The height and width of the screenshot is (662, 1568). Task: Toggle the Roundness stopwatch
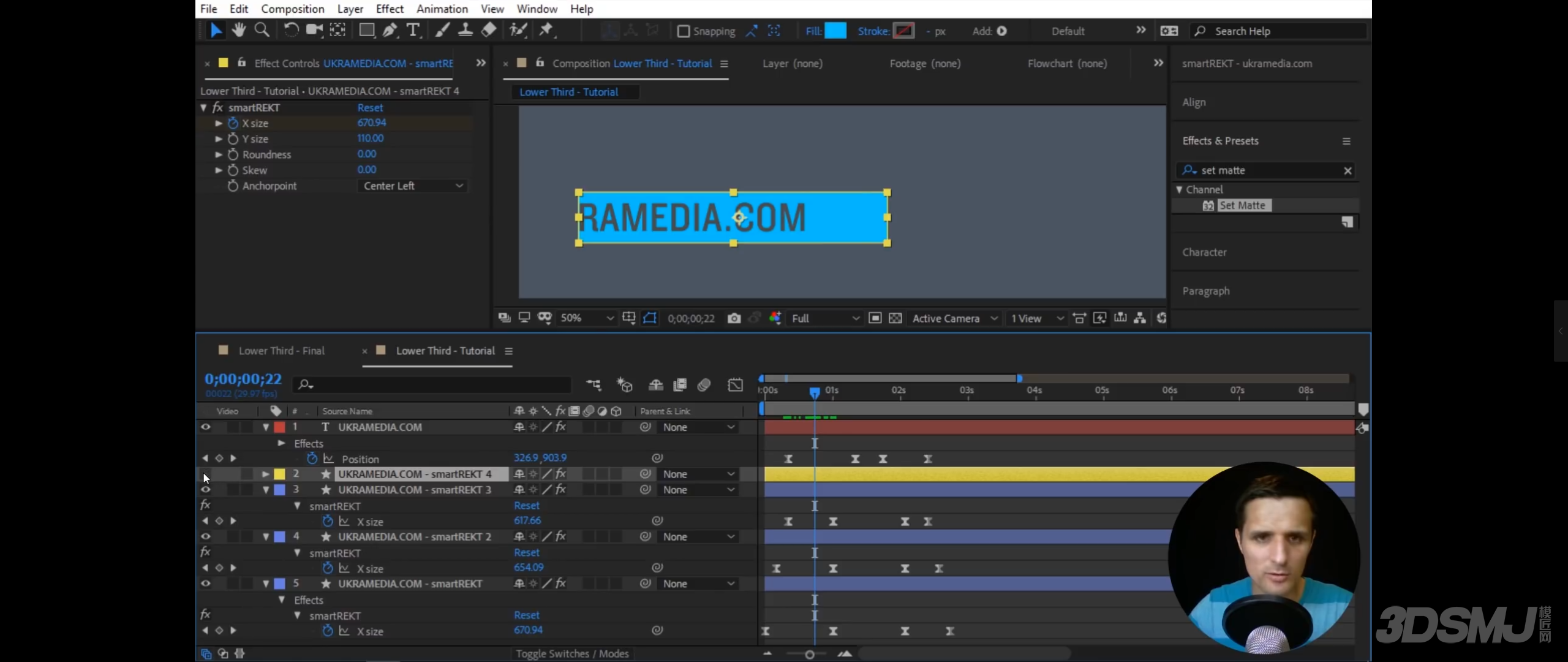[x=233, y=154]
